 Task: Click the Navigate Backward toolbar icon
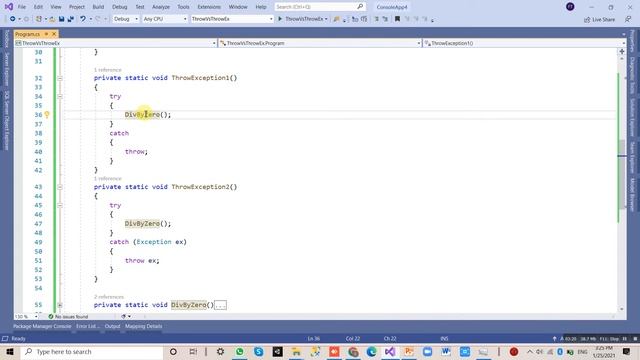13,19
